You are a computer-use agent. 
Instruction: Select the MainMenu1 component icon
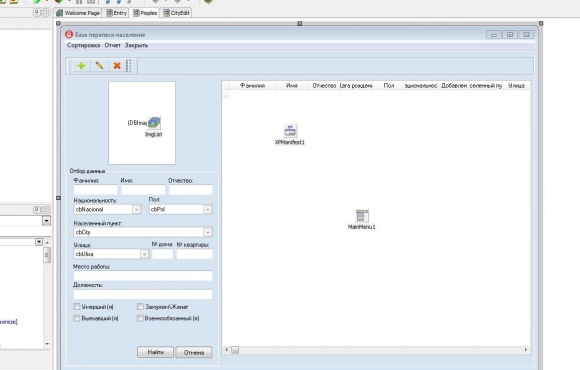(362, 216)
